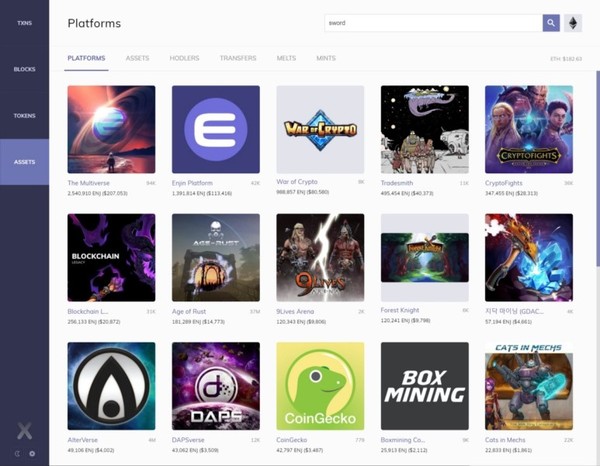Click 'Boxmining Co...' name link
The width and height of the screenshot is (600, 466).
[403, 440]
